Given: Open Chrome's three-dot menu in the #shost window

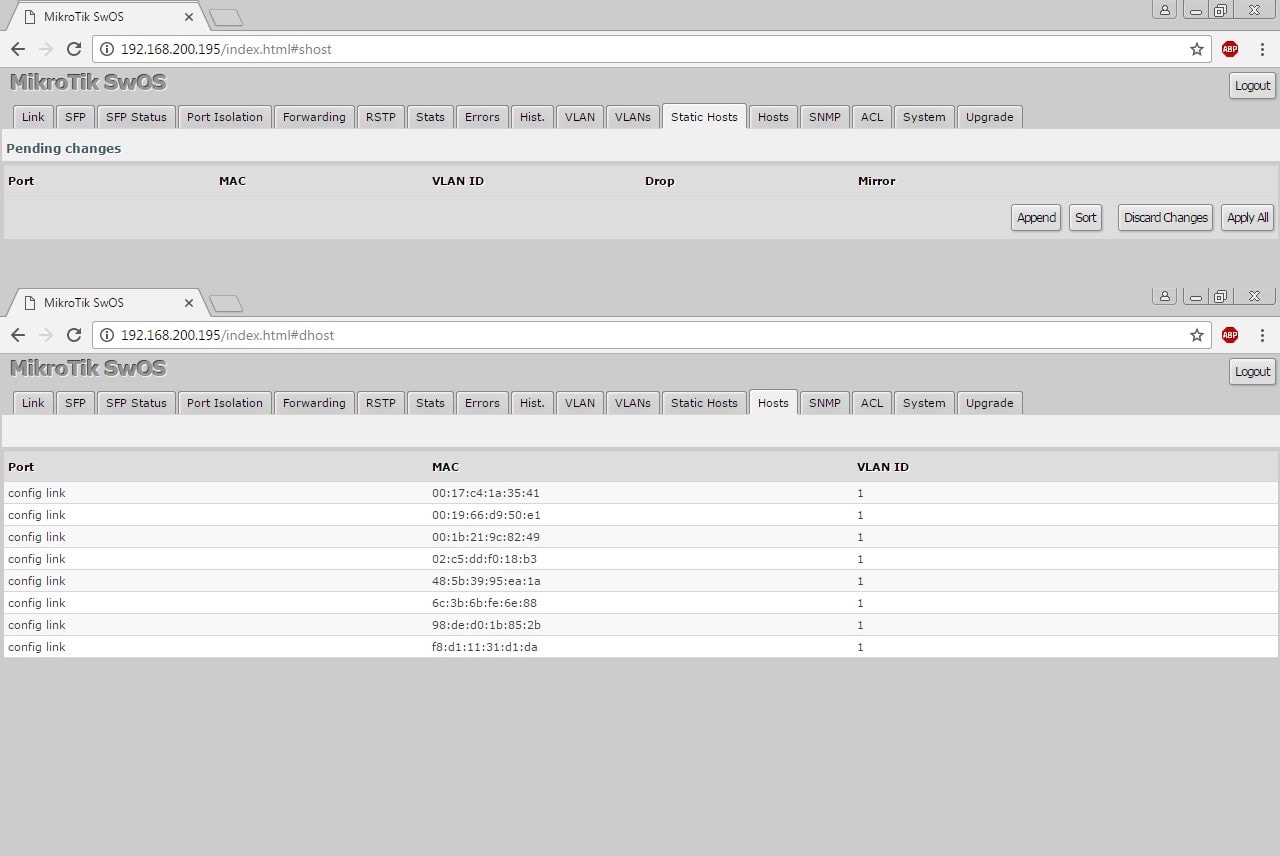Looking at the screenshot, I should 1262,49.
